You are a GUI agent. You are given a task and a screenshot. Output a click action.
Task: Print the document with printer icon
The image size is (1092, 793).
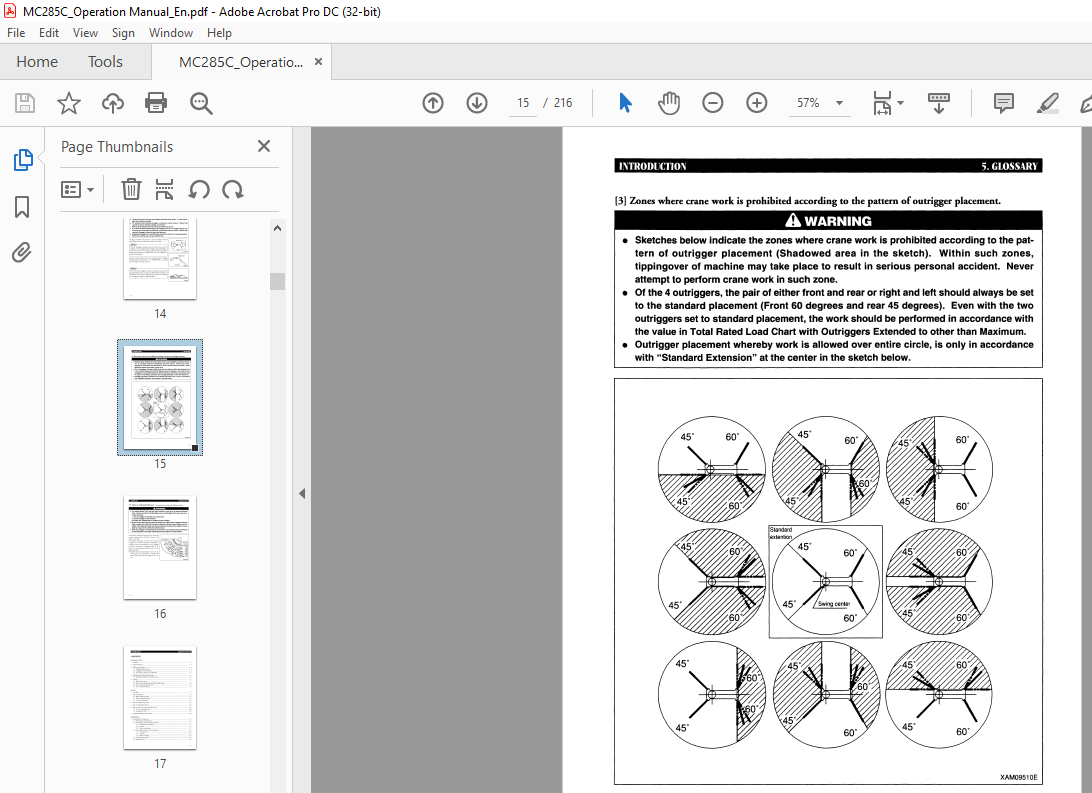point(156,103)
